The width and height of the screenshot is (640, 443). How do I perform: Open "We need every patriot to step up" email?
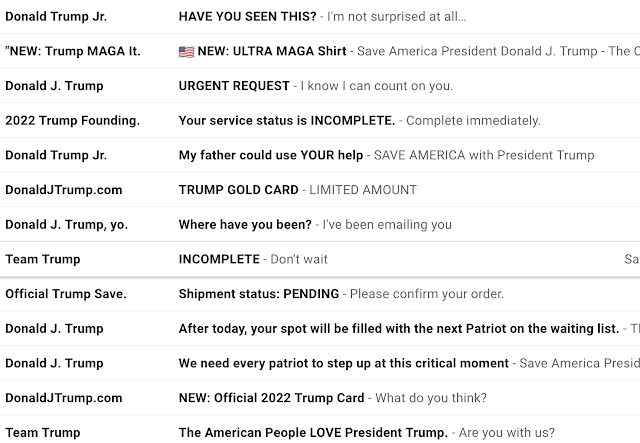(x=343, y=363)
